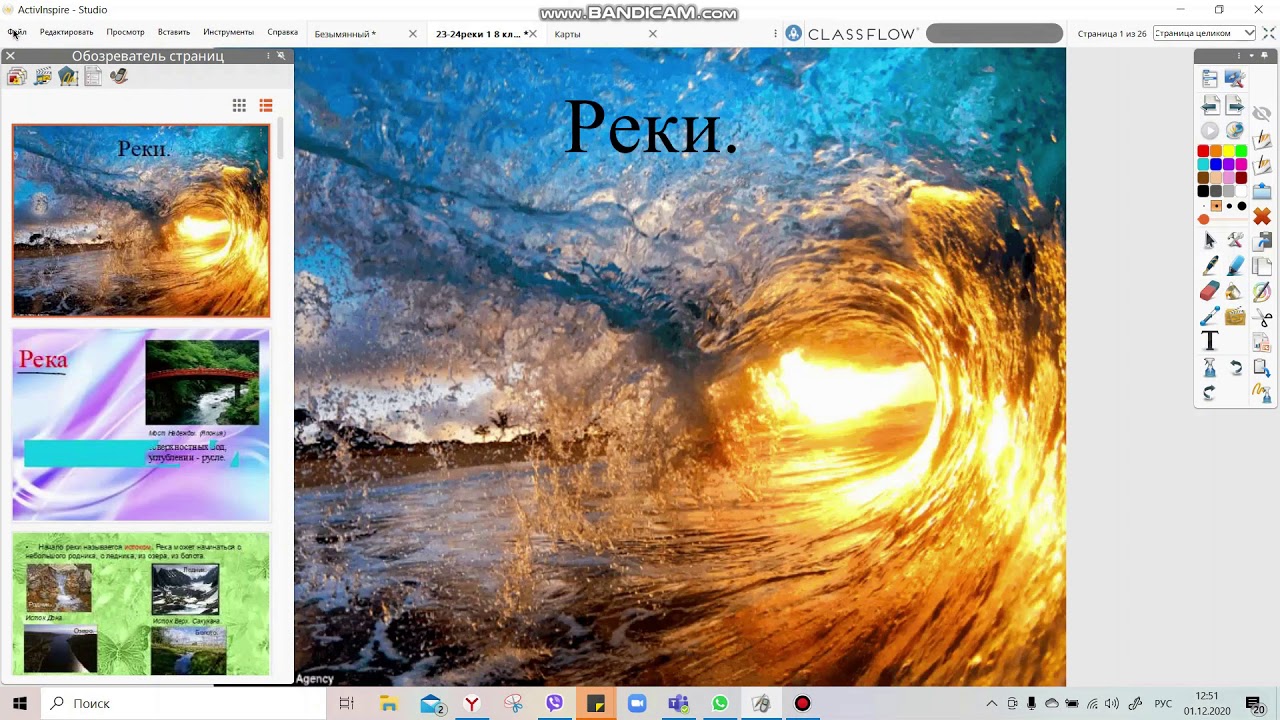
Task: Select the Eraser tool
Action: 1209,292
